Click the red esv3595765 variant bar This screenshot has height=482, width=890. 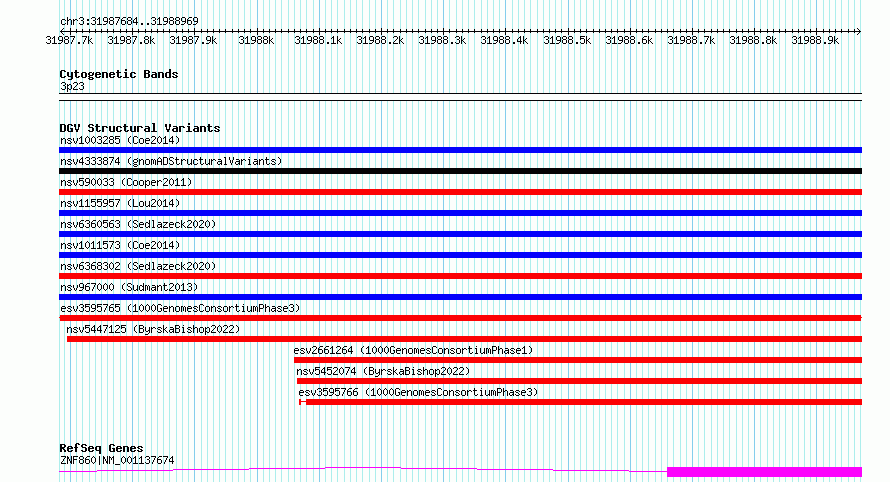click(460, 318)
